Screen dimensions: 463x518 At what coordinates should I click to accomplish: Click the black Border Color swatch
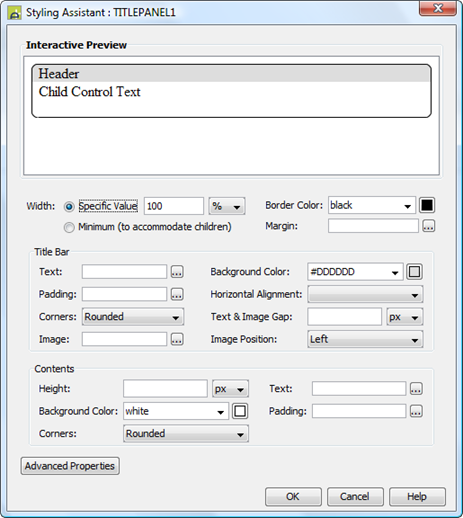click(x=427, y=205)
